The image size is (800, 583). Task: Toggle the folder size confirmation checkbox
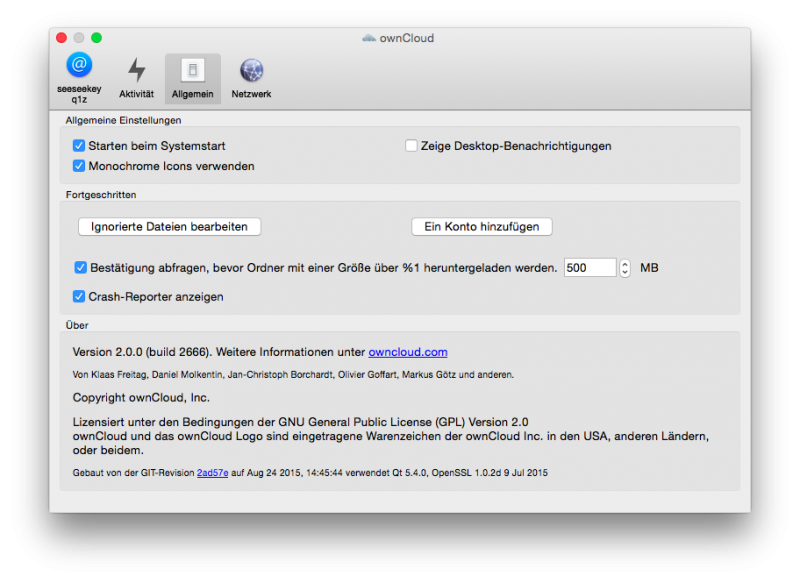[x=80, y=268]
